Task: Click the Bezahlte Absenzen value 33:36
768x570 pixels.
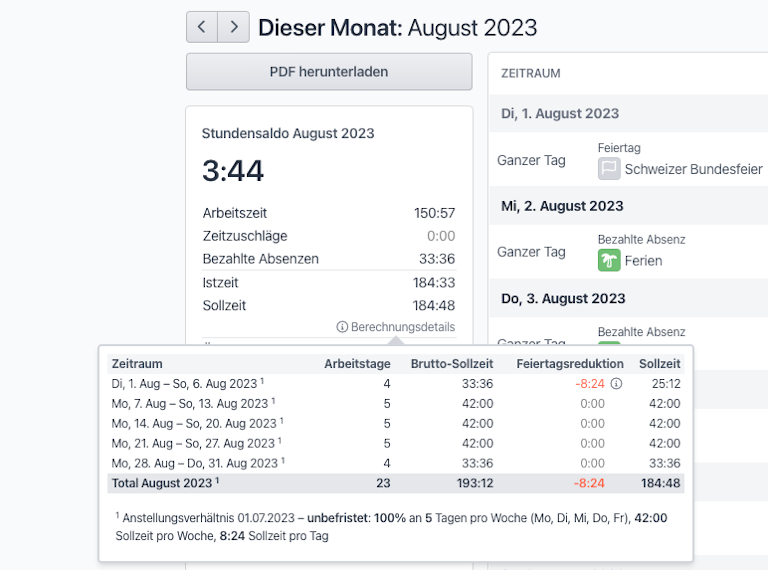Action: point(437,259)
